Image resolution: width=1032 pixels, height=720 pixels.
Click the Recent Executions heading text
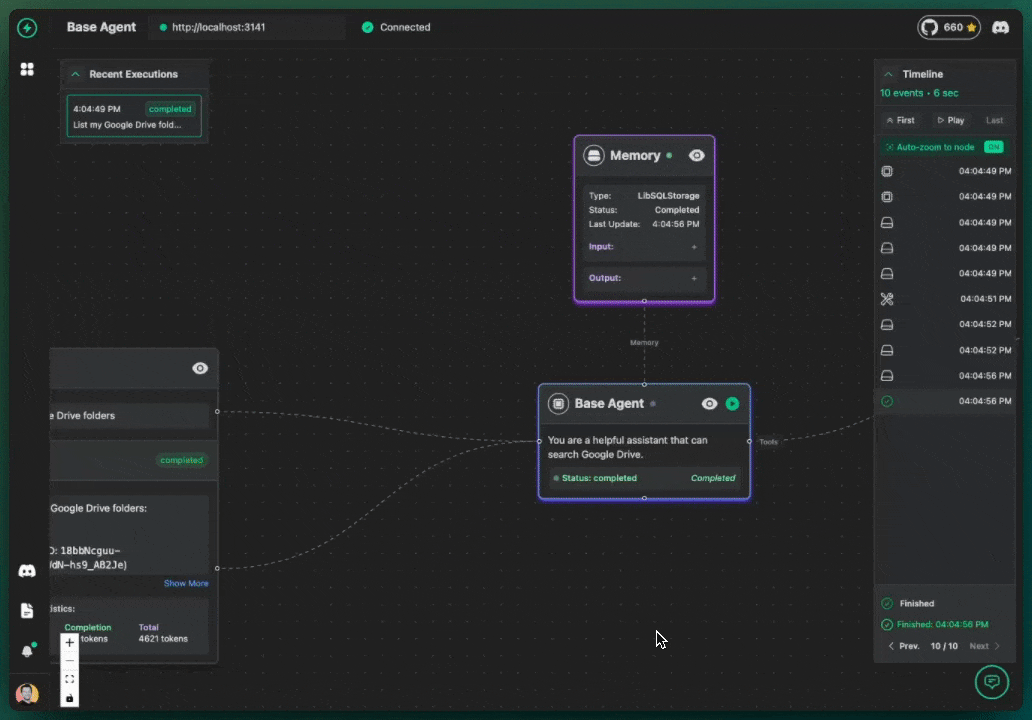pos(134,74)
